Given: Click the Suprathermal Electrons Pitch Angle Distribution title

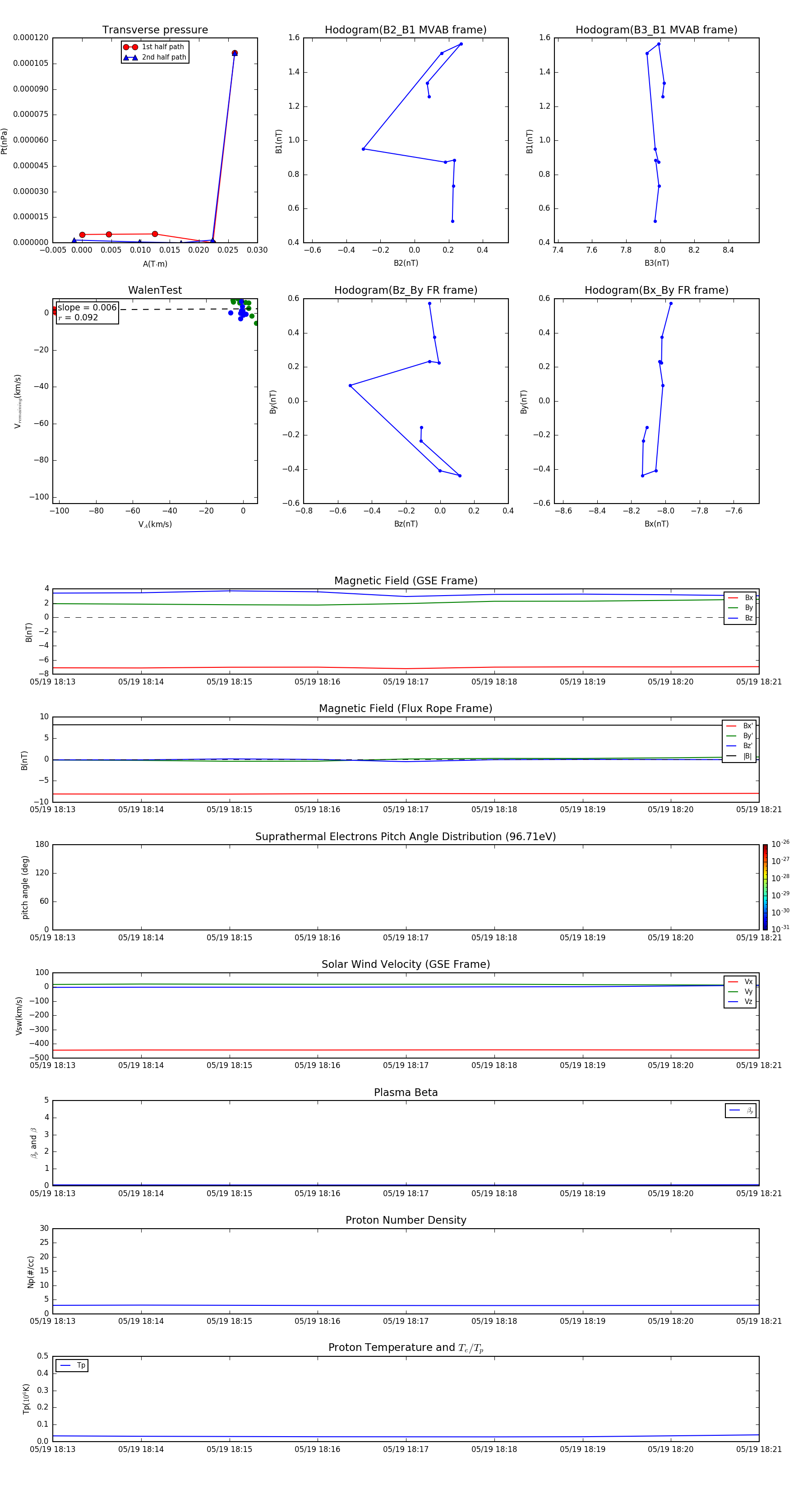Looking at the screenshot, I should pyautogui.click(x=406, y=837).
